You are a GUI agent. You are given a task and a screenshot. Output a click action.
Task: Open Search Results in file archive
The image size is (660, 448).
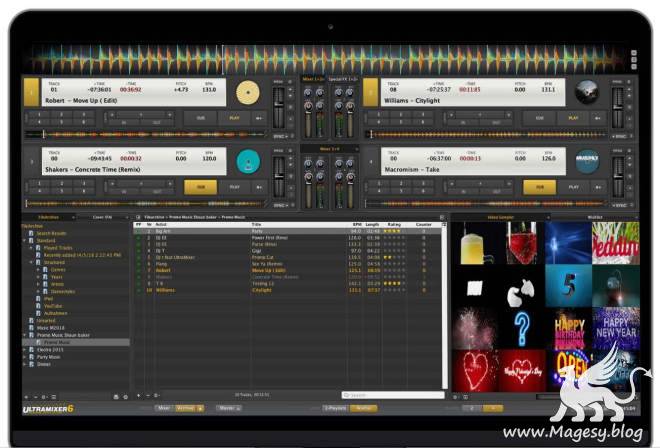(51, 233)
